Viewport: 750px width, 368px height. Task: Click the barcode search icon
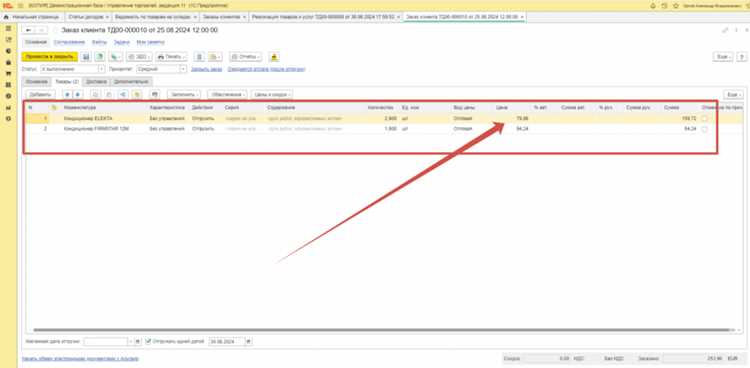[x=154, y=95]
